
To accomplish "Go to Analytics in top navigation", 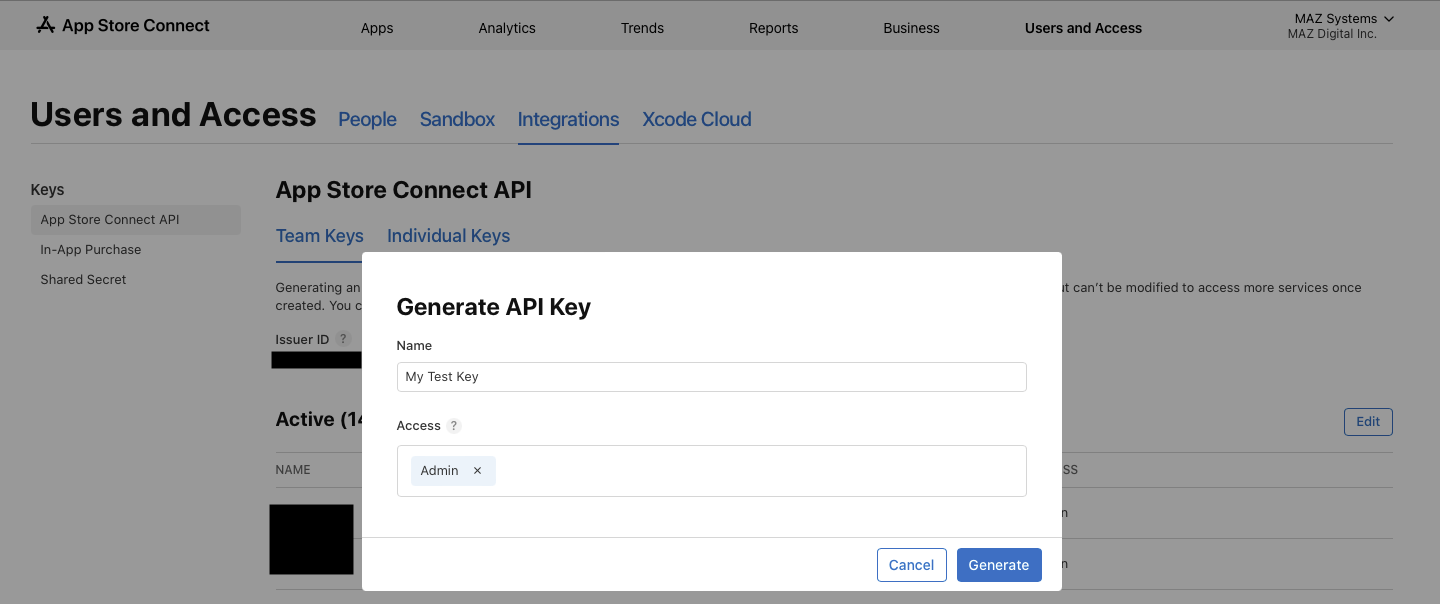I will [507, 28].
